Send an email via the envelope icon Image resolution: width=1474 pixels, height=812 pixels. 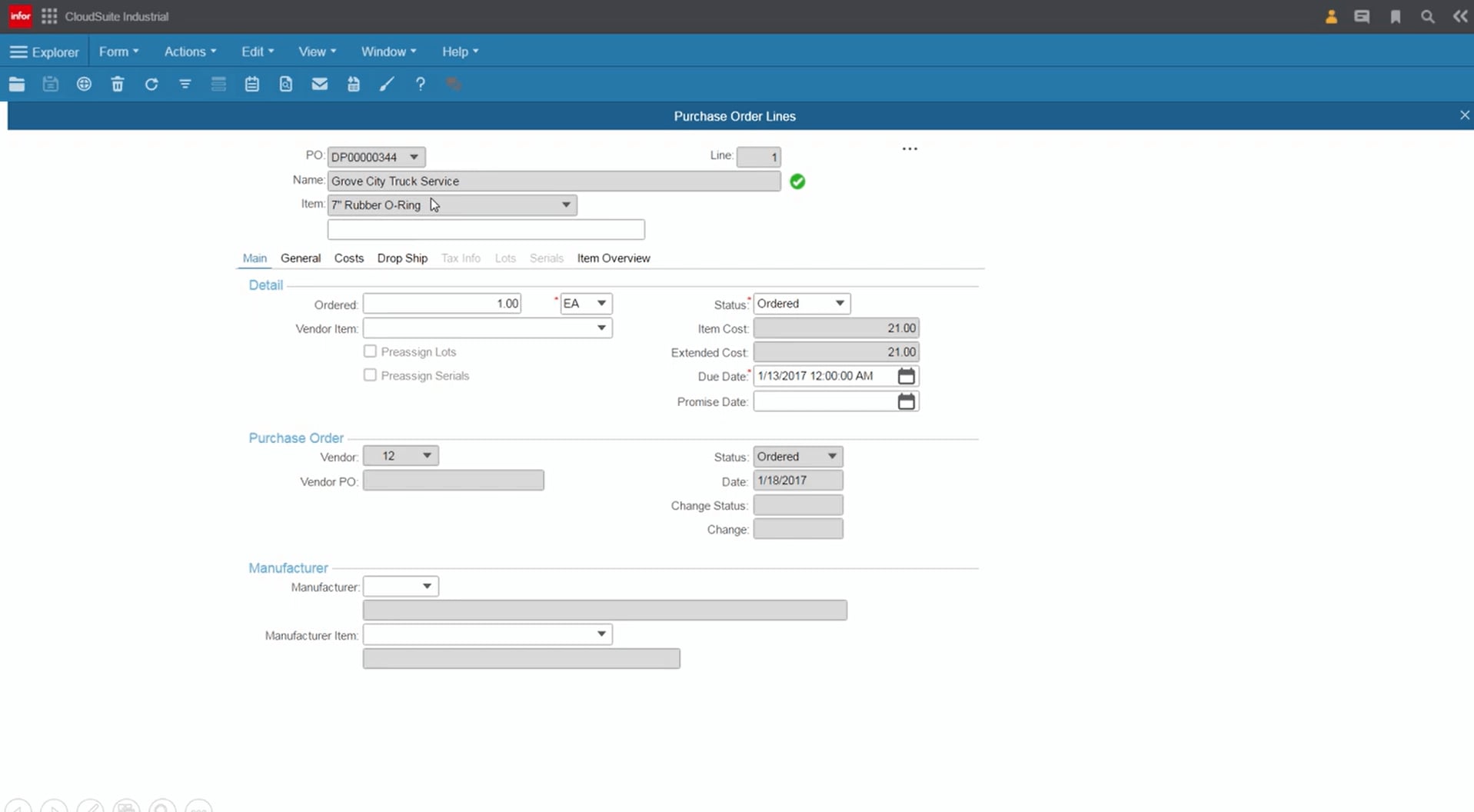pyautogui.click(x=320, y=84)
